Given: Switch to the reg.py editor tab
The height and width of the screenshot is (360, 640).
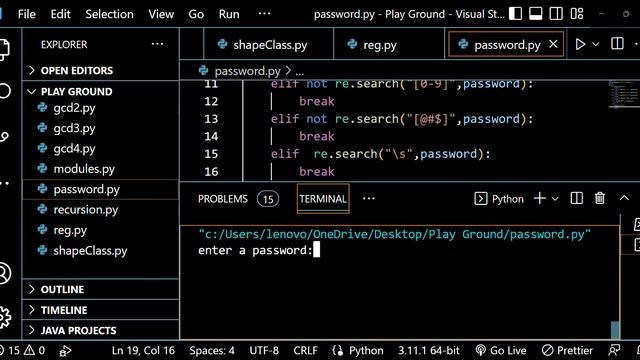Looking at the screenshot, I should (389, 44).
